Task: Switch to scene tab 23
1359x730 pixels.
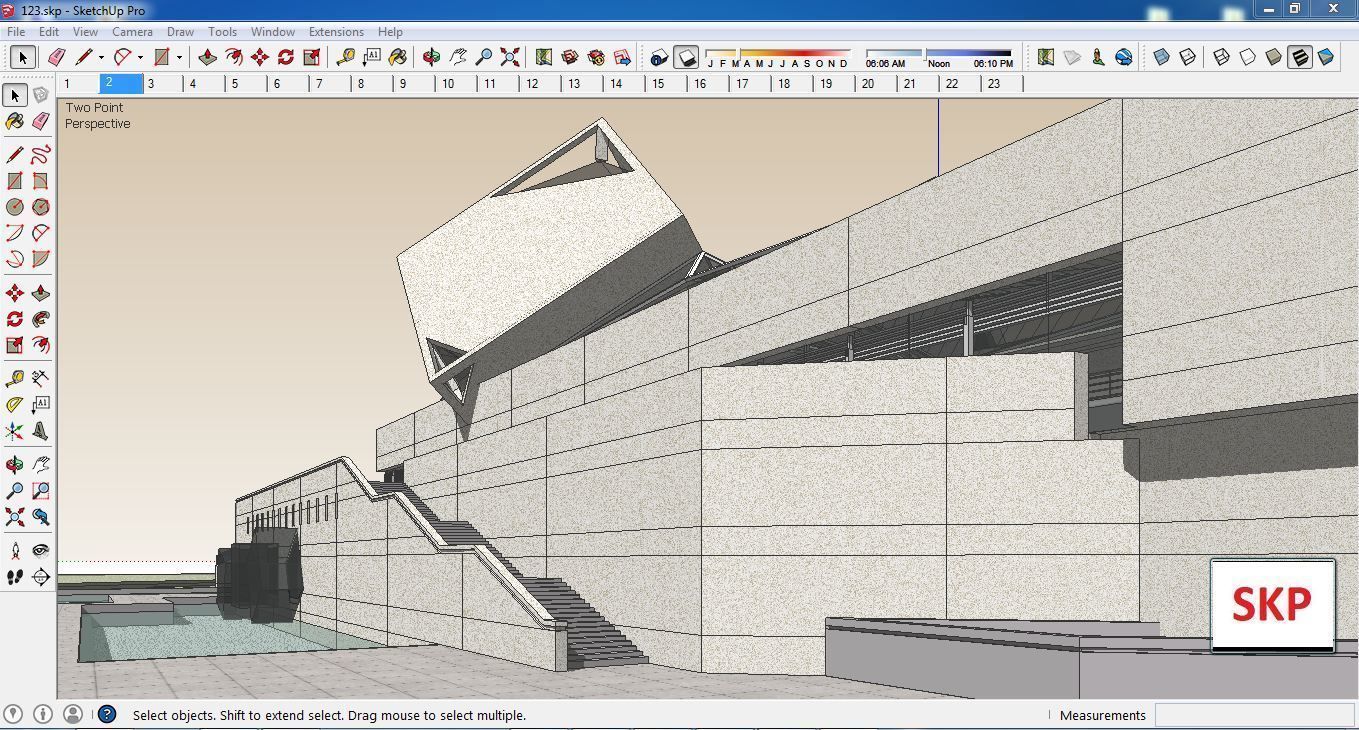Action: [1002, 84]
